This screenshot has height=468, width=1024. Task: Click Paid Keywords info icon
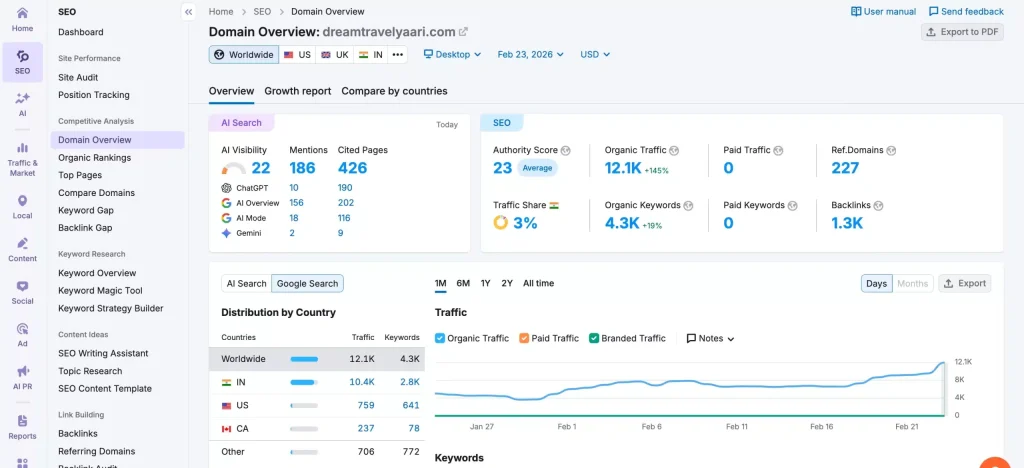793,205
